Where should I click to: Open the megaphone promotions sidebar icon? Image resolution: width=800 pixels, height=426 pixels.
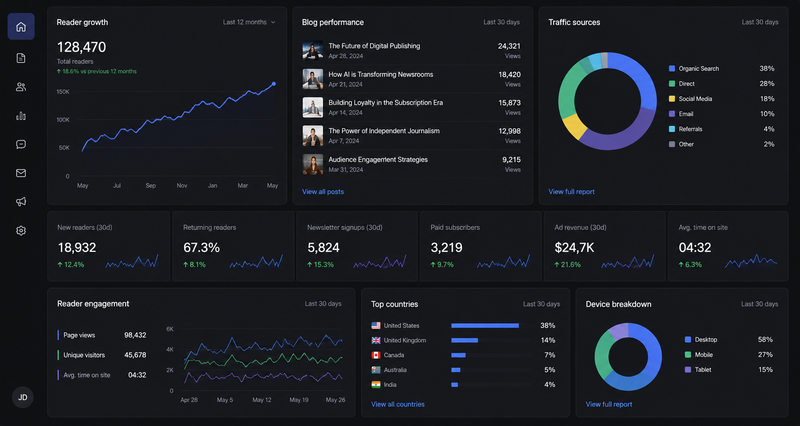(21, 202)
